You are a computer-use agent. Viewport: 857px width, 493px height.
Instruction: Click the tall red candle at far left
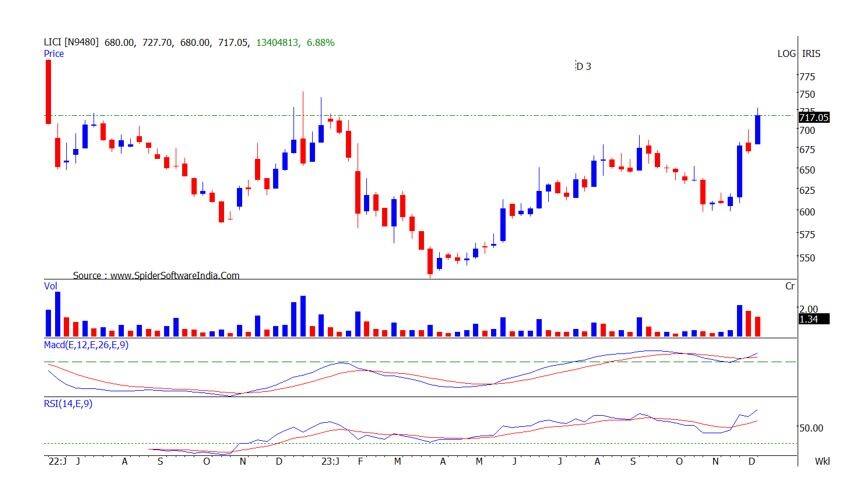pos(47,92)
